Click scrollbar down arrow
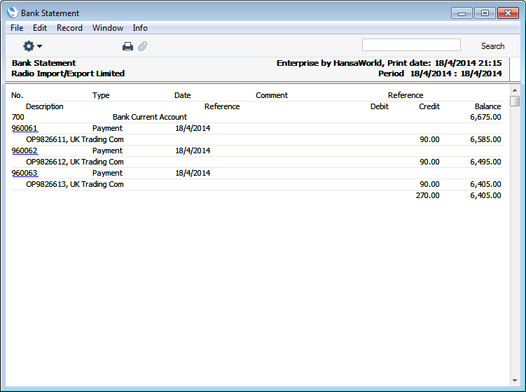 pos(515,380)
